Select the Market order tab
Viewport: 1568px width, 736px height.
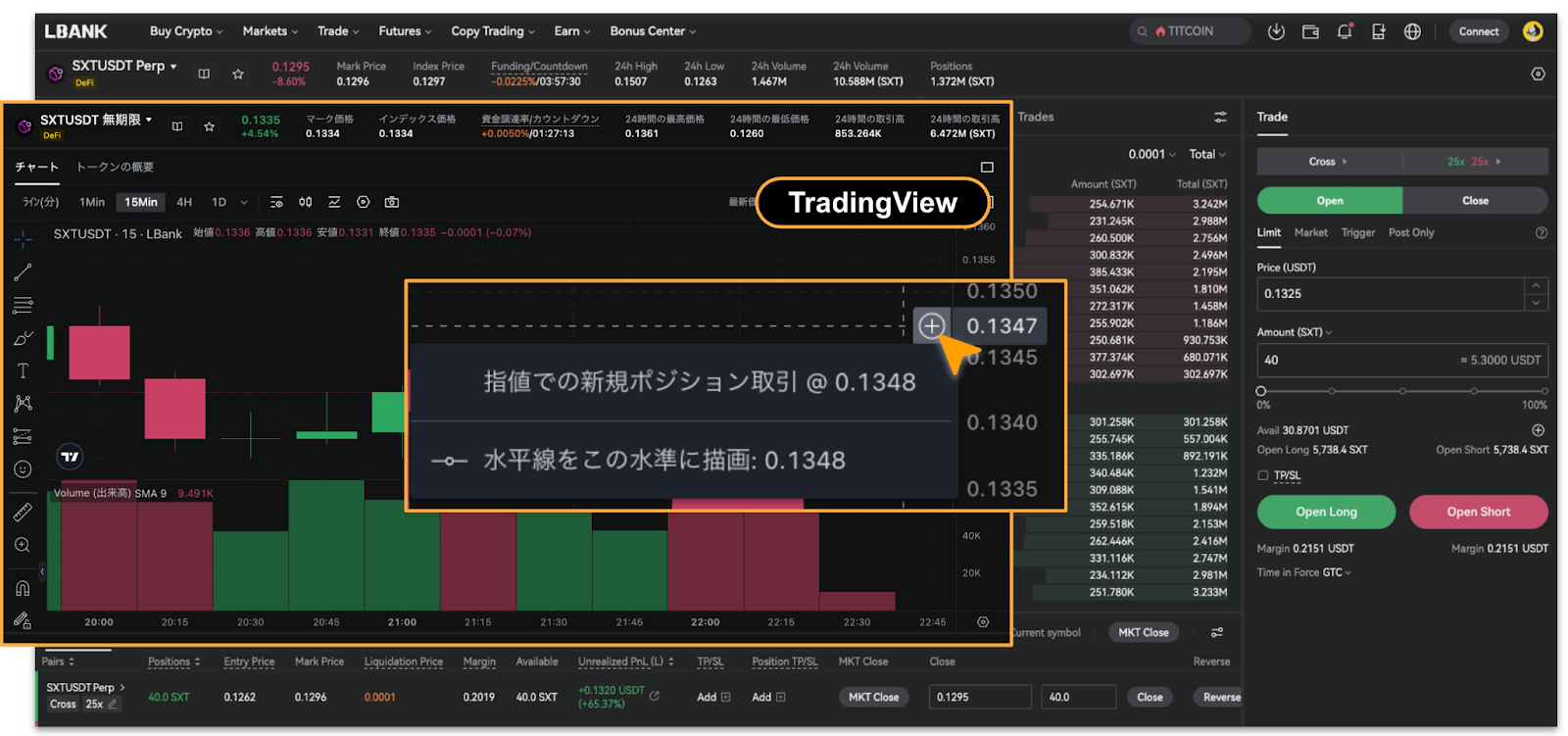tap(1310, 233)
